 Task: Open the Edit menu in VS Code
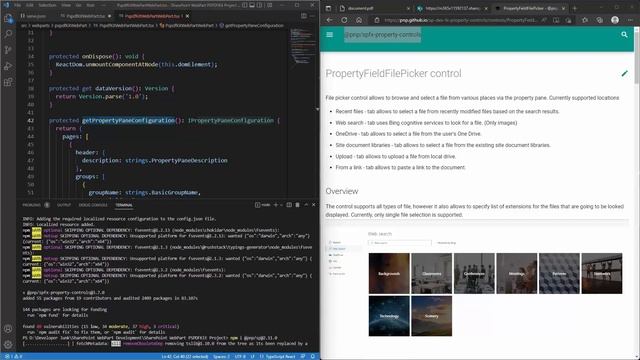30,5
